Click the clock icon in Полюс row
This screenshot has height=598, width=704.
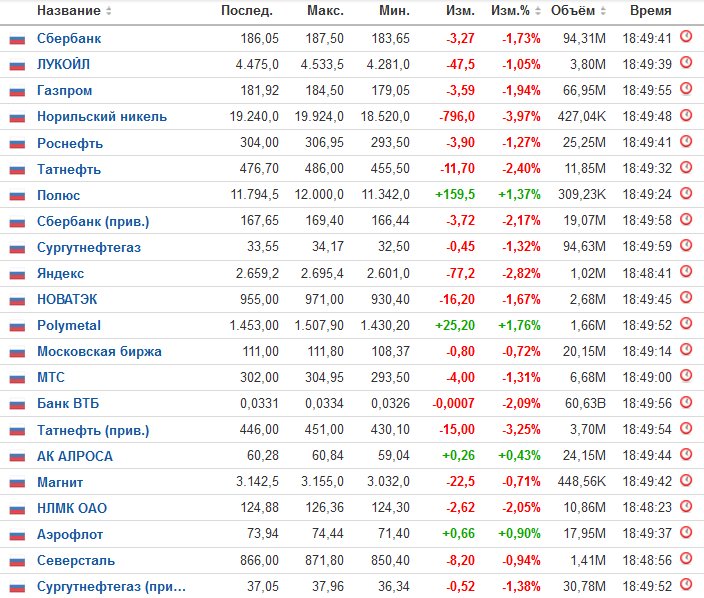click(x=686, y=193)
